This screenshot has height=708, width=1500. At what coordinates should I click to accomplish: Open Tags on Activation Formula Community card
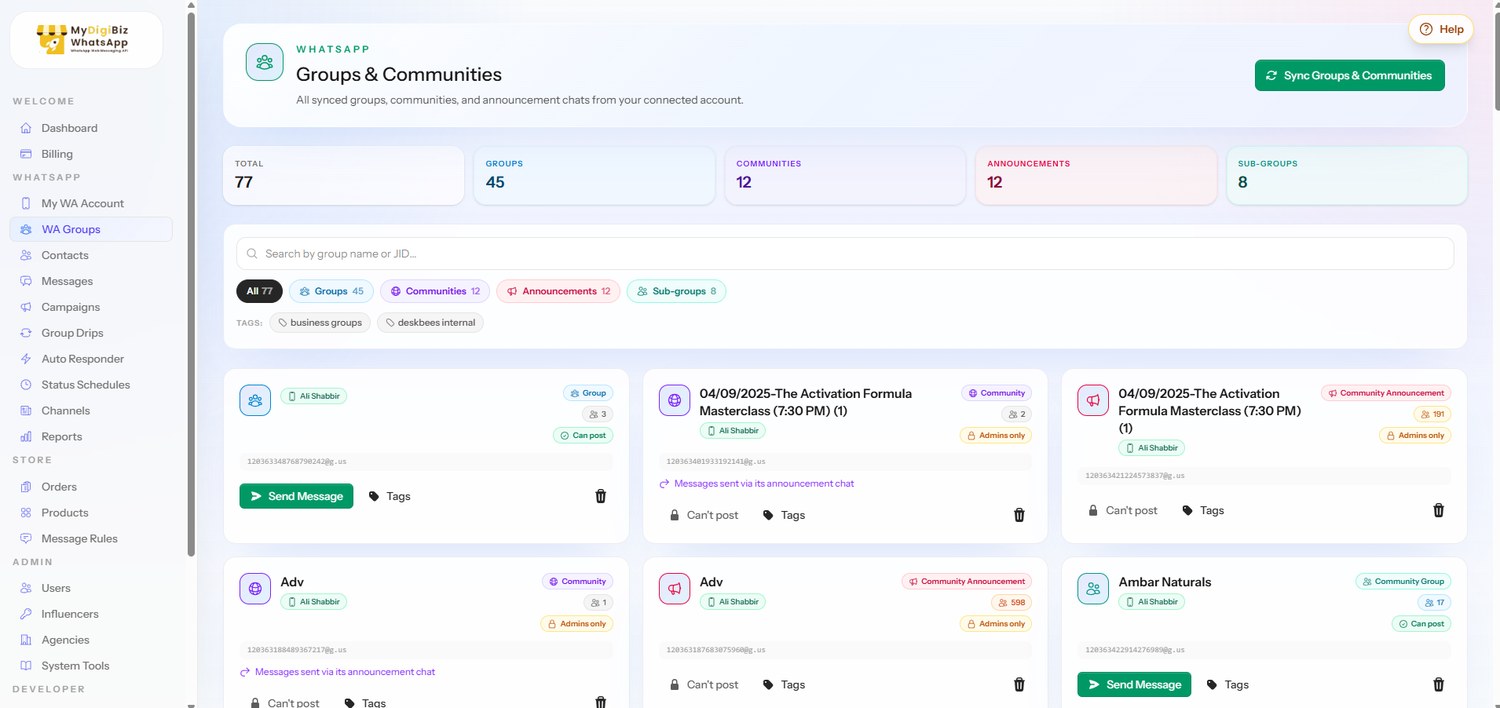click(x=783, y=515)
